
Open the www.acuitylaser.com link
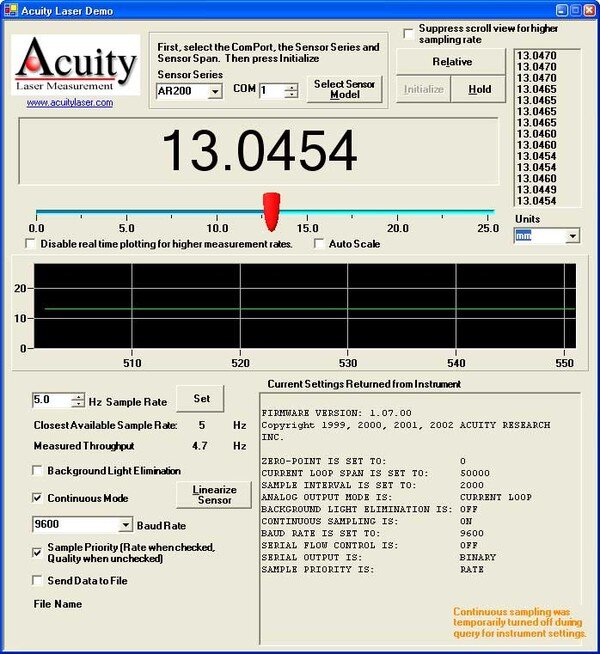(70, 103)
